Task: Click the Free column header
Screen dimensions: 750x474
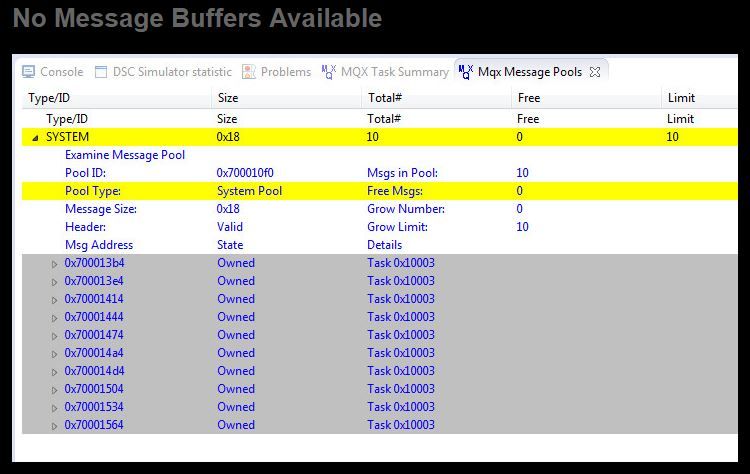Action: (x=528, y=98)
